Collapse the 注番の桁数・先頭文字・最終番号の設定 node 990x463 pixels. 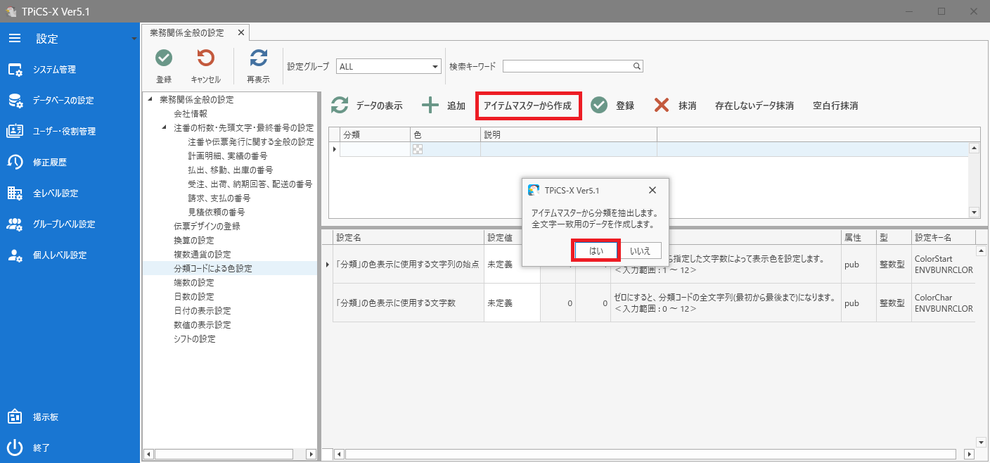pos(165,128)
